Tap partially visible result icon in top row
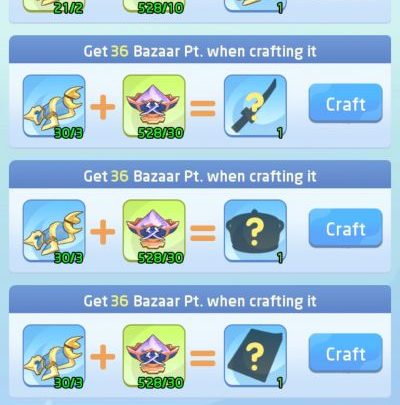The image size is (400, 405). (255, 6)
